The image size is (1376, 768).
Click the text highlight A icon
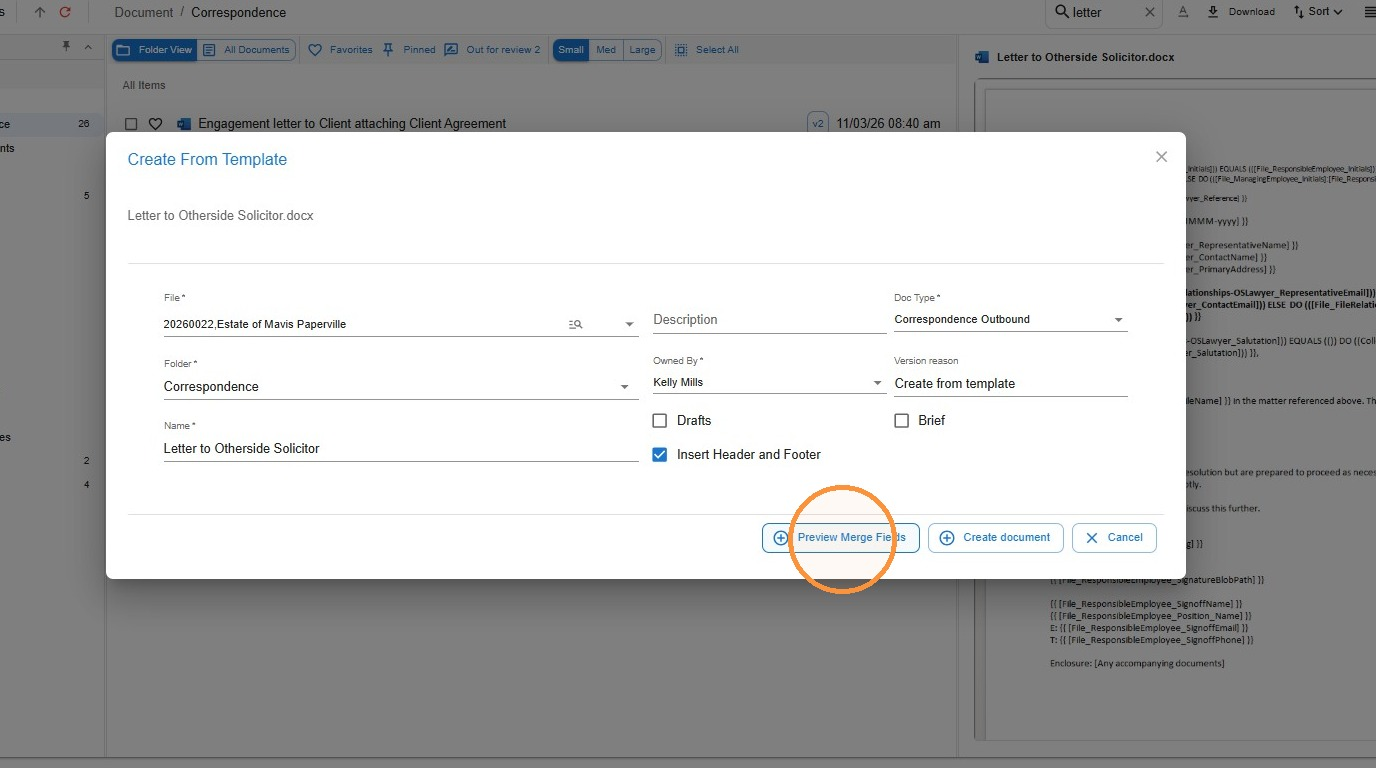coord(1183,12)
